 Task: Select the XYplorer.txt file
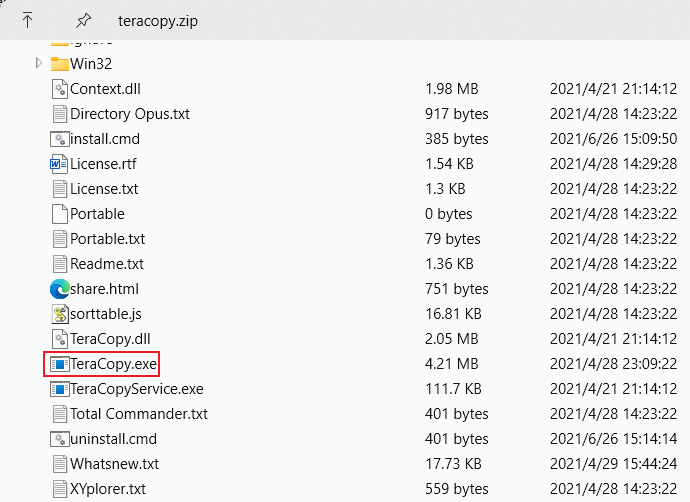pyautogui.click(x=108, y=489)
